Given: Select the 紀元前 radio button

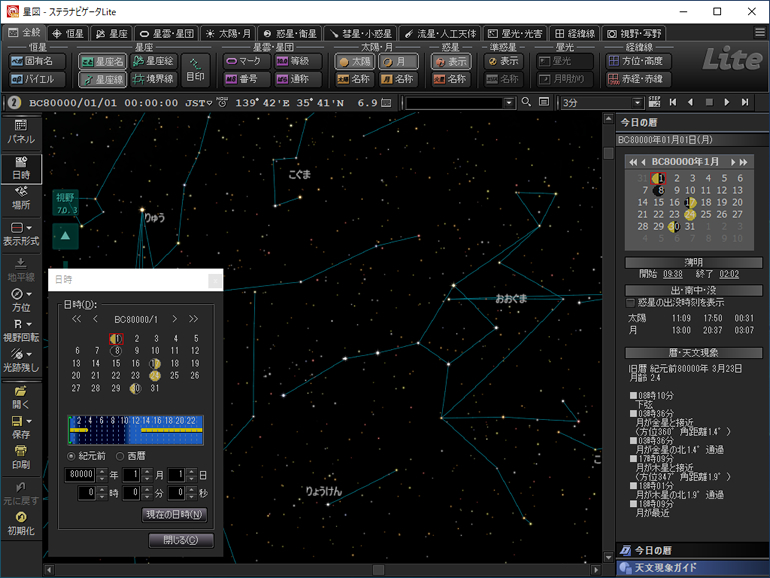Looking at the screenshot, I should point(71,456).
